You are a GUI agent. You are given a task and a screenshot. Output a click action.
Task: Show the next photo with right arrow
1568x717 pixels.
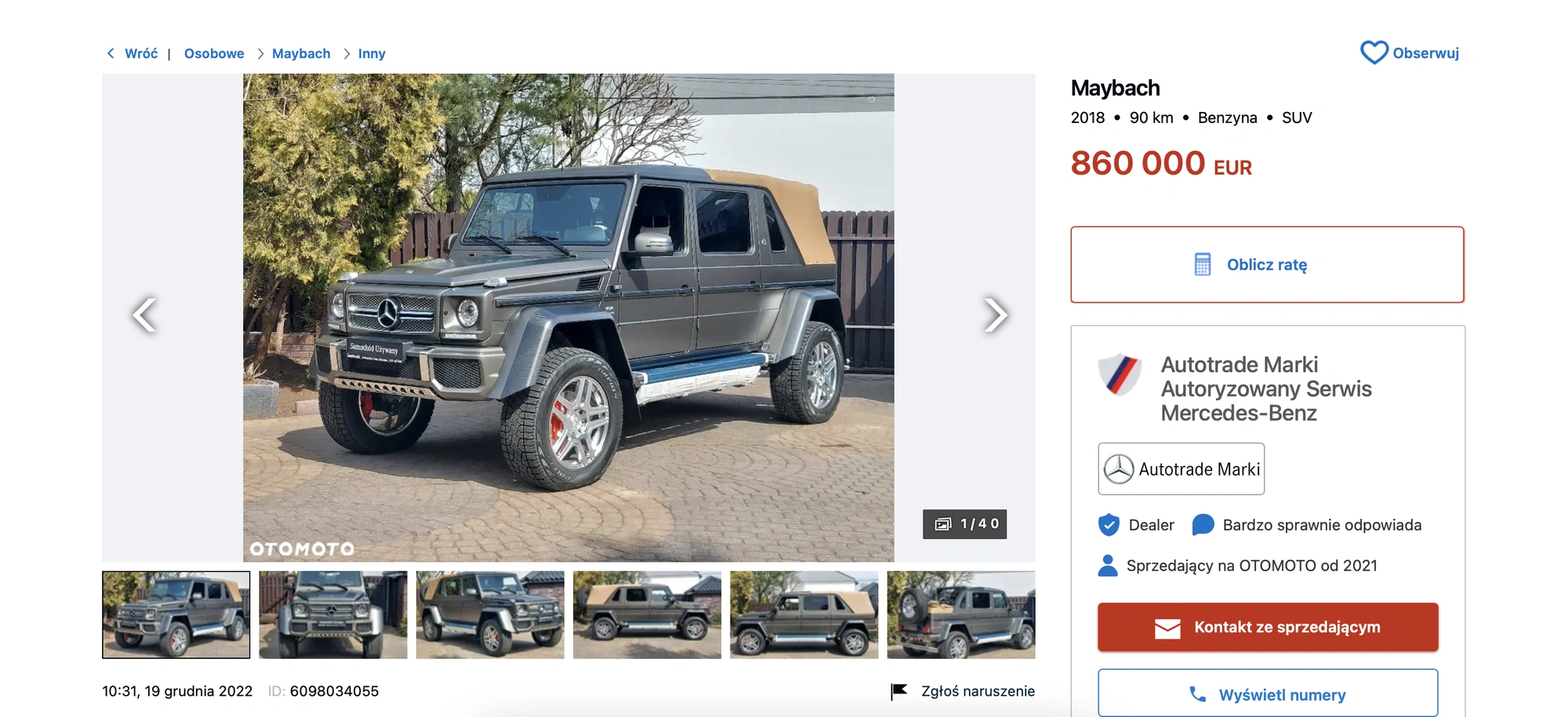(995, 315)
